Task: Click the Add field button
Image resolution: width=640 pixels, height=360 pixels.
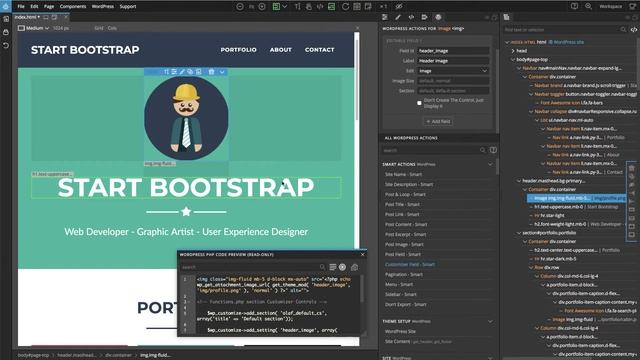Action: click(438, 121)
